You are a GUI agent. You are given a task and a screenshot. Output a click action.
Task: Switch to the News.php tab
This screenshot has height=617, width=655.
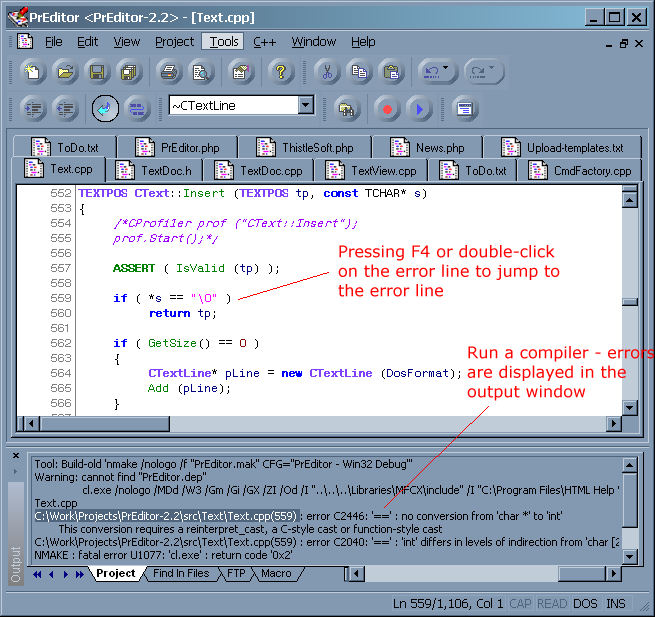coord(427,147)
